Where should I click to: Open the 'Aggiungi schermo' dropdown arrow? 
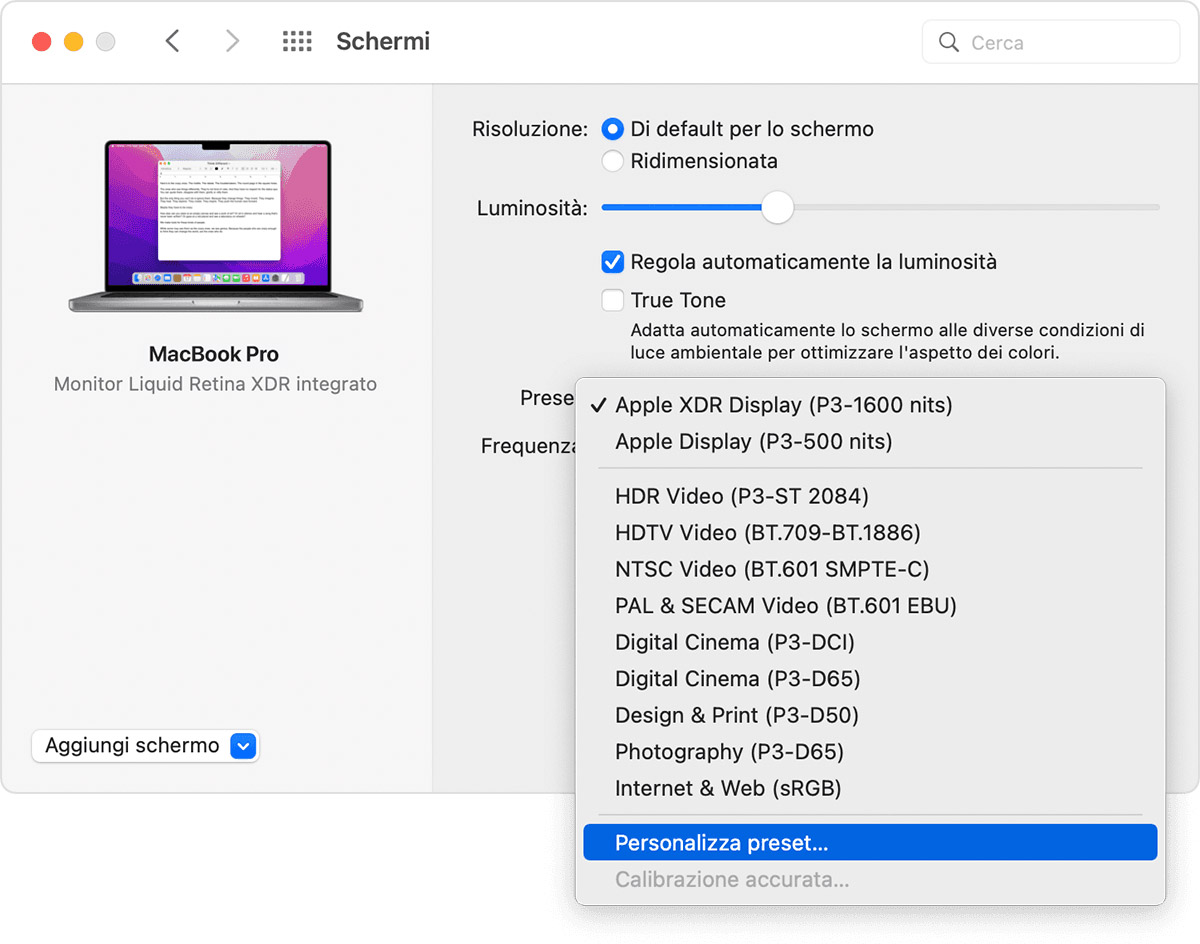[x=244, y=746]
